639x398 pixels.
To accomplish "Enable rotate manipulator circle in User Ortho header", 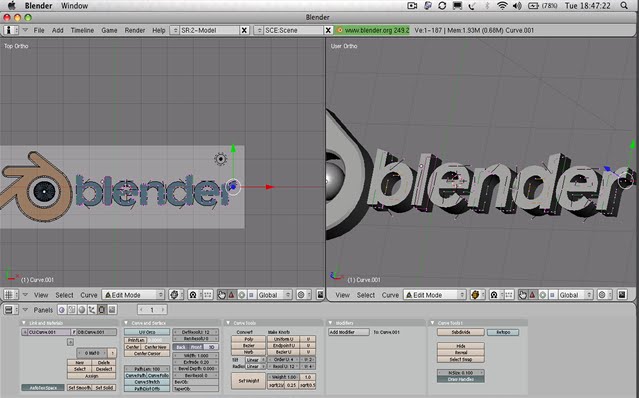I will coord(543,295).
